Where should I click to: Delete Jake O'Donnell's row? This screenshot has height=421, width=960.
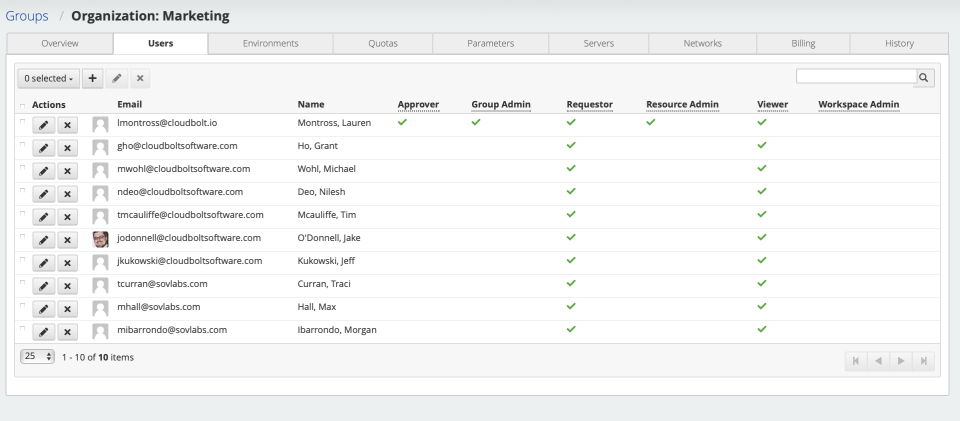point(66,240)
